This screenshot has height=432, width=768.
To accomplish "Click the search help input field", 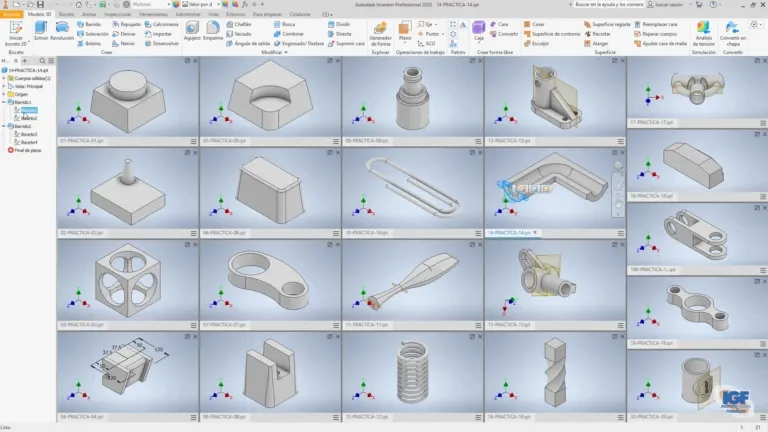I will (609, 4).
